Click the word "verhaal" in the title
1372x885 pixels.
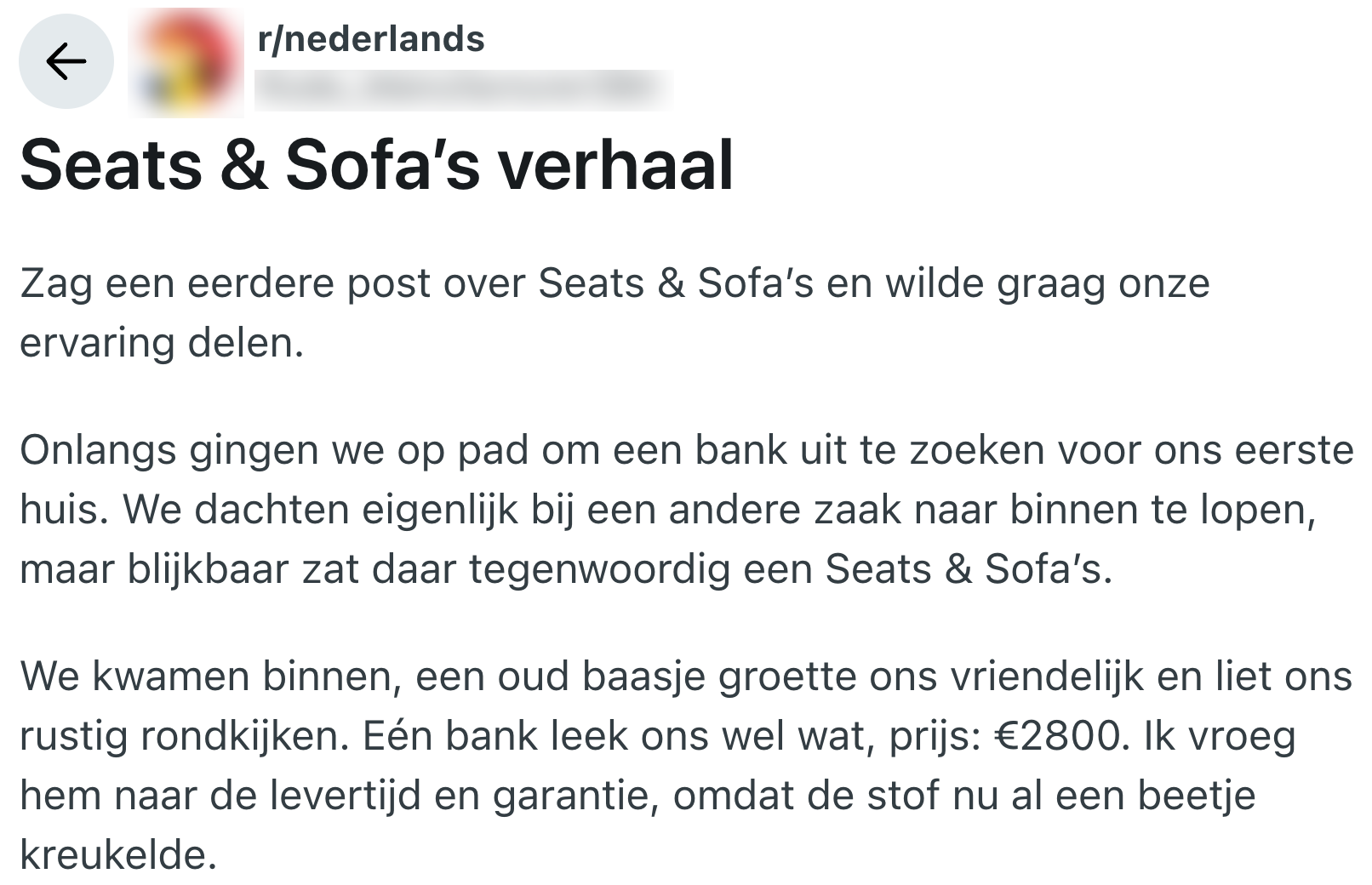tap(615, 165)
